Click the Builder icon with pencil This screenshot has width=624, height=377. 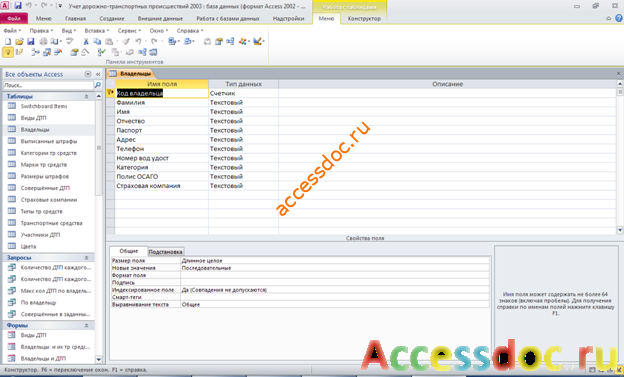(x=257, y=41)
